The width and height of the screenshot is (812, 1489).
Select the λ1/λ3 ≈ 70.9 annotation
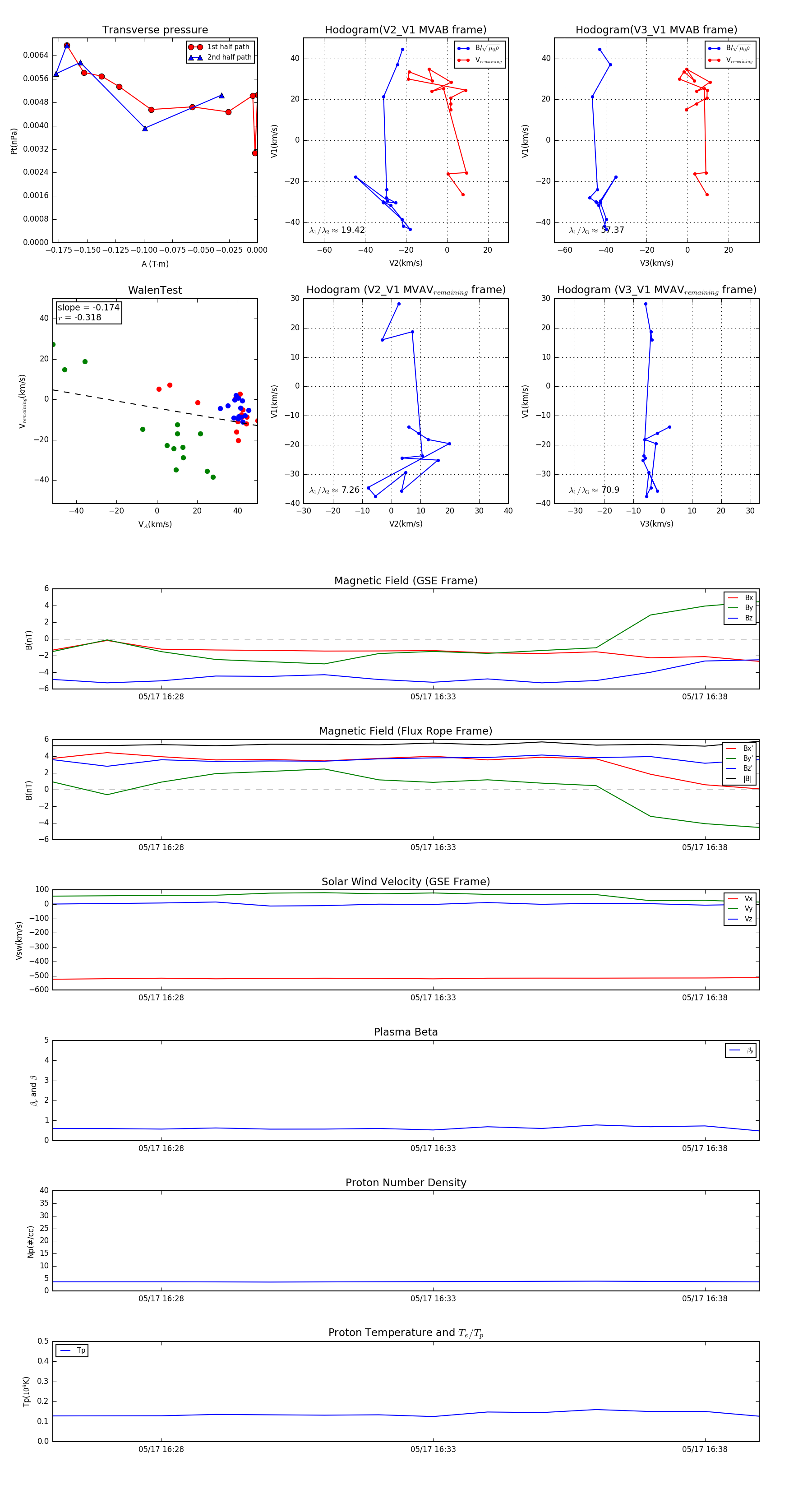pyautogui.click(x=594, y=490)
